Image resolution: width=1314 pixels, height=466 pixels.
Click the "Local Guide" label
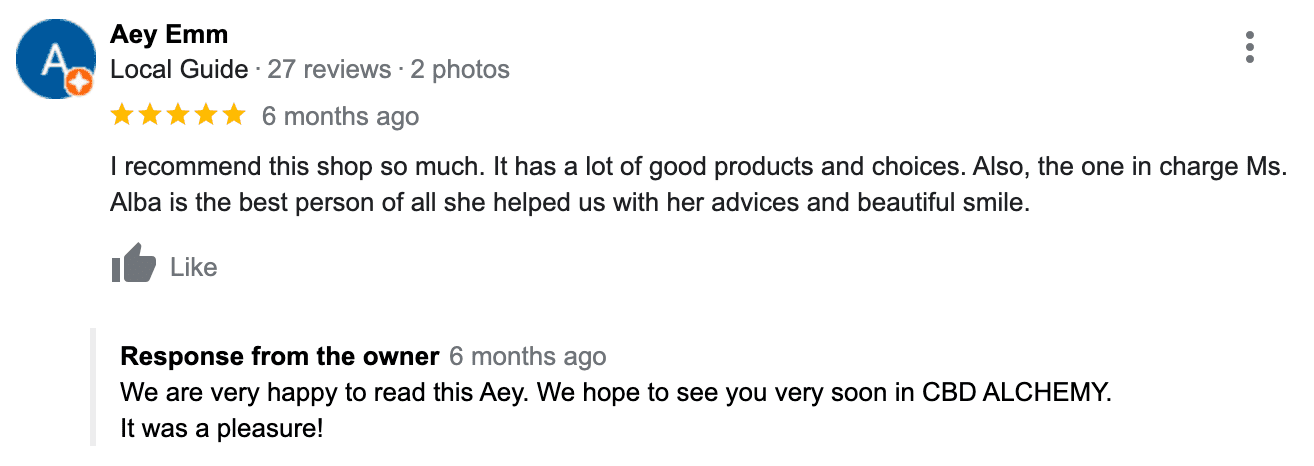[x=179, y=70]
